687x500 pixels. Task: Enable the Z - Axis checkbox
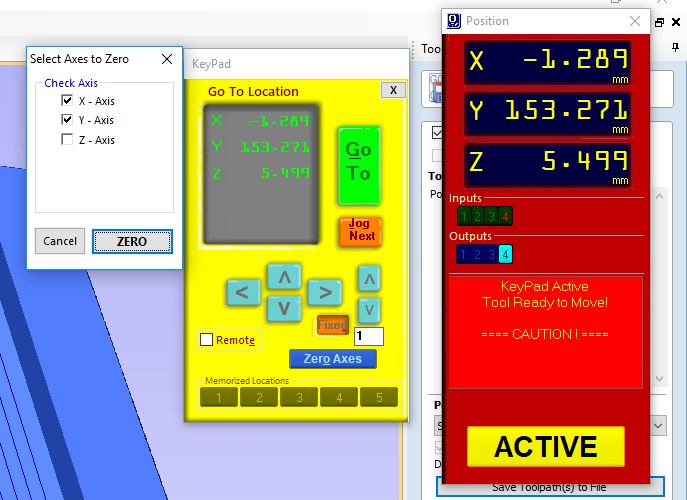67,139
